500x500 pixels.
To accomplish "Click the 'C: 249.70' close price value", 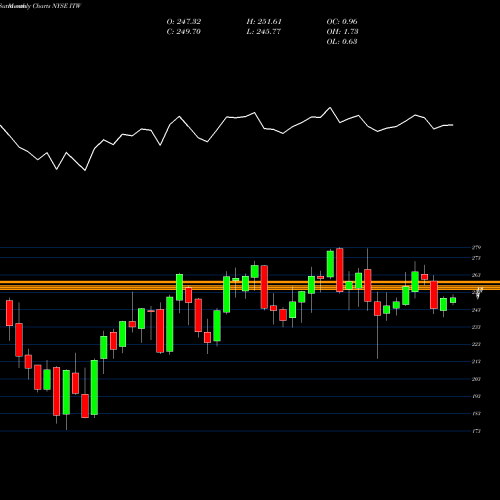I will point(184,32).
